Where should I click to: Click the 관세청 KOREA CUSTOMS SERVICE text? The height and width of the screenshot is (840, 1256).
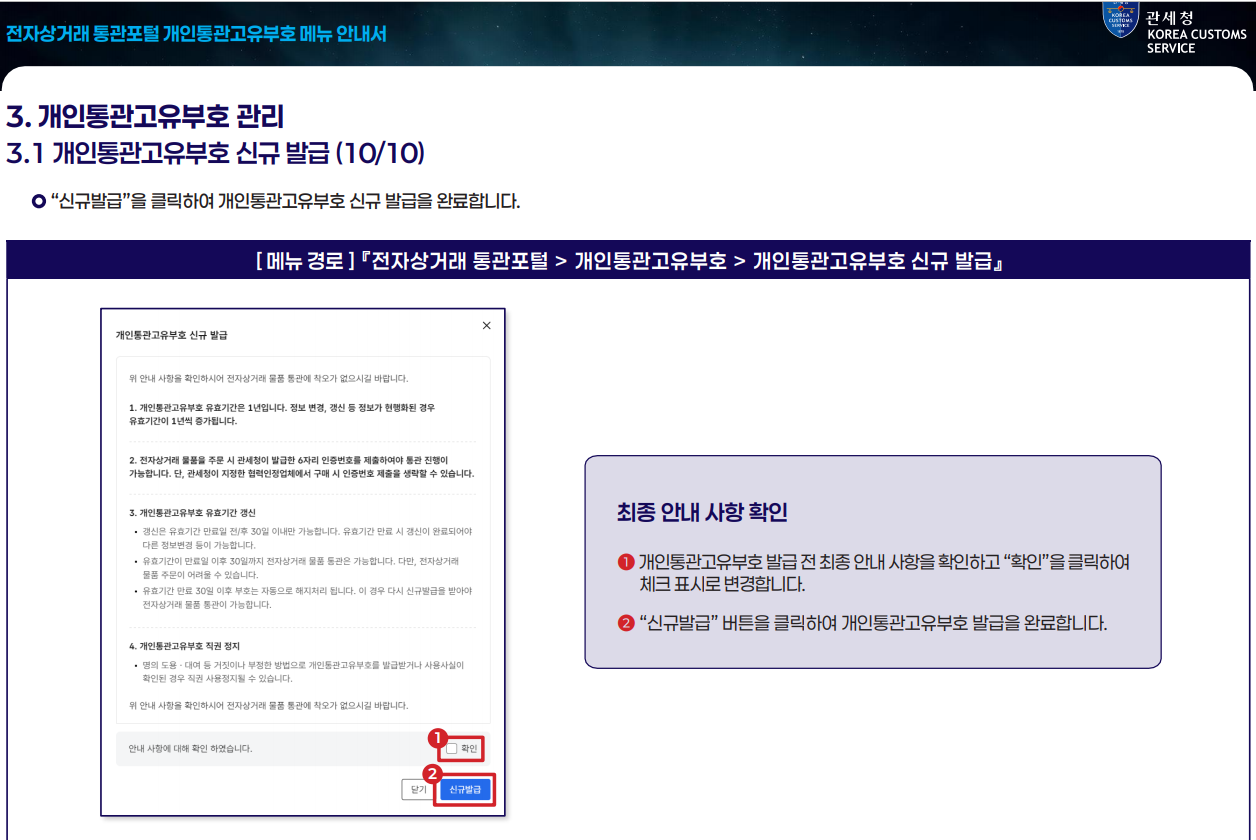[x=1196, y=32]
